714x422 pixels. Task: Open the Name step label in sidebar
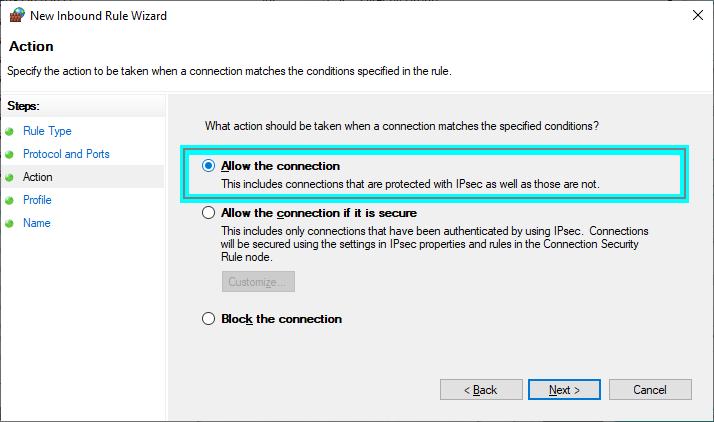37,223
